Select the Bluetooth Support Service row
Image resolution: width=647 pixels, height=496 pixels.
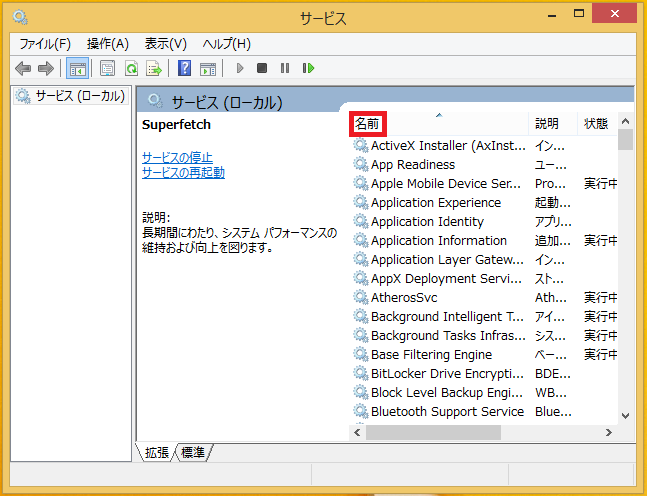(x=485, y=411)
